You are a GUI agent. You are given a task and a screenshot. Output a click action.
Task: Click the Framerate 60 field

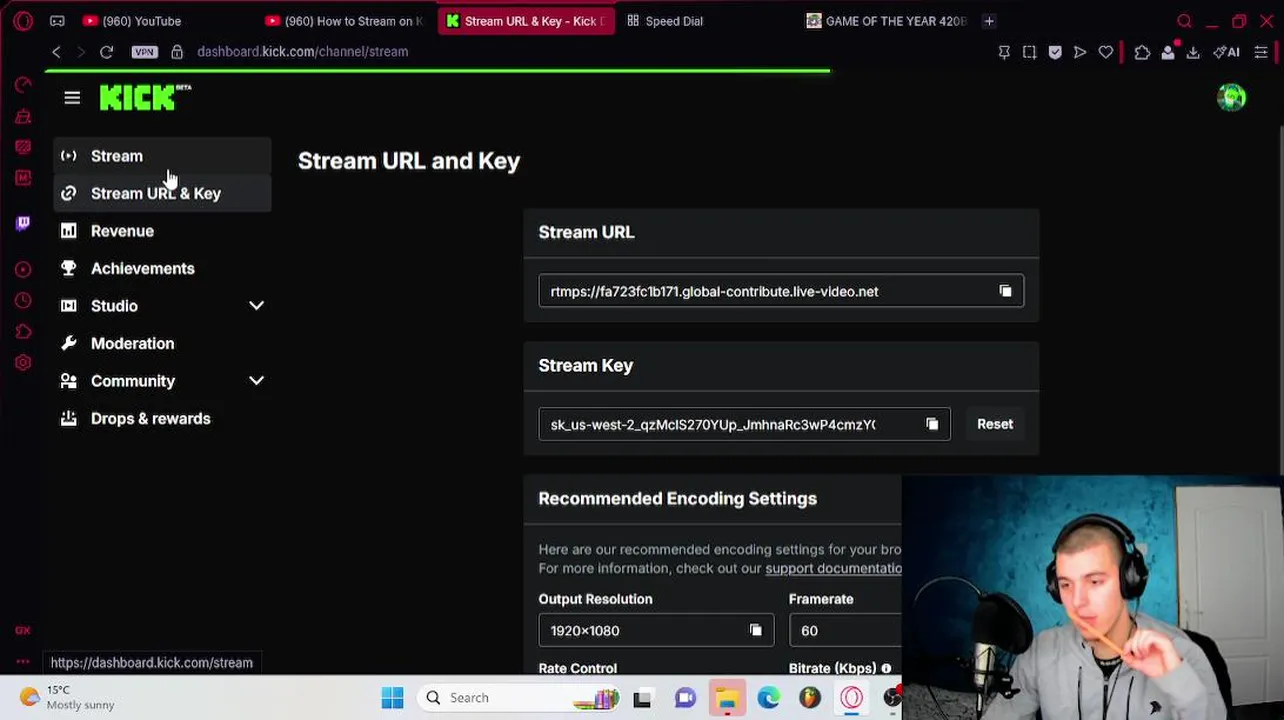(845, 630)
